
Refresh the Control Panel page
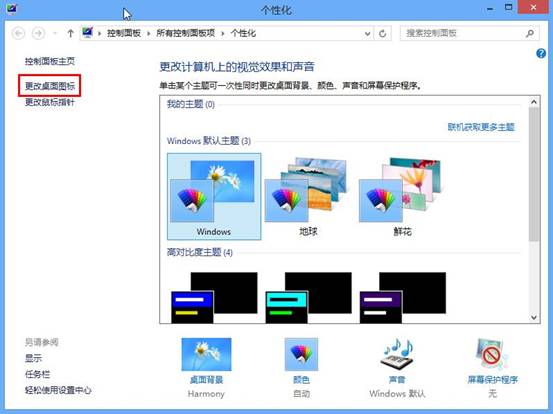click(383, 34)
